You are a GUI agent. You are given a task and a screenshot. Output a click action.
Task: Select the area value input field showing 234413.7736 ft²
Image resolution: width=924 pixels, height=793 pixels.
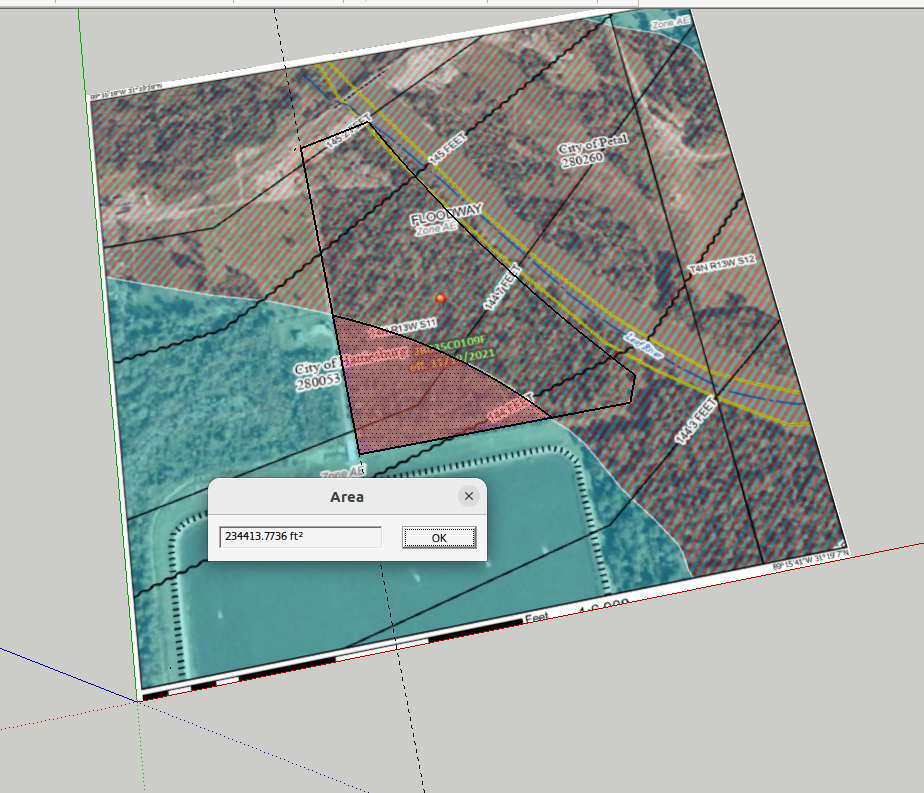[x=300, y=536]
